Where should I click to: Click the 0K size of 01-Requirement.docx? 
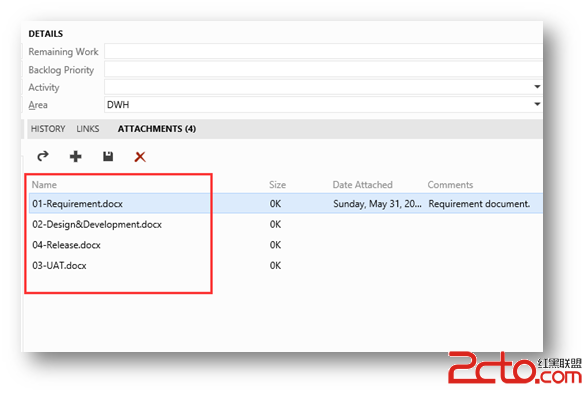click(x=275, y=204)
